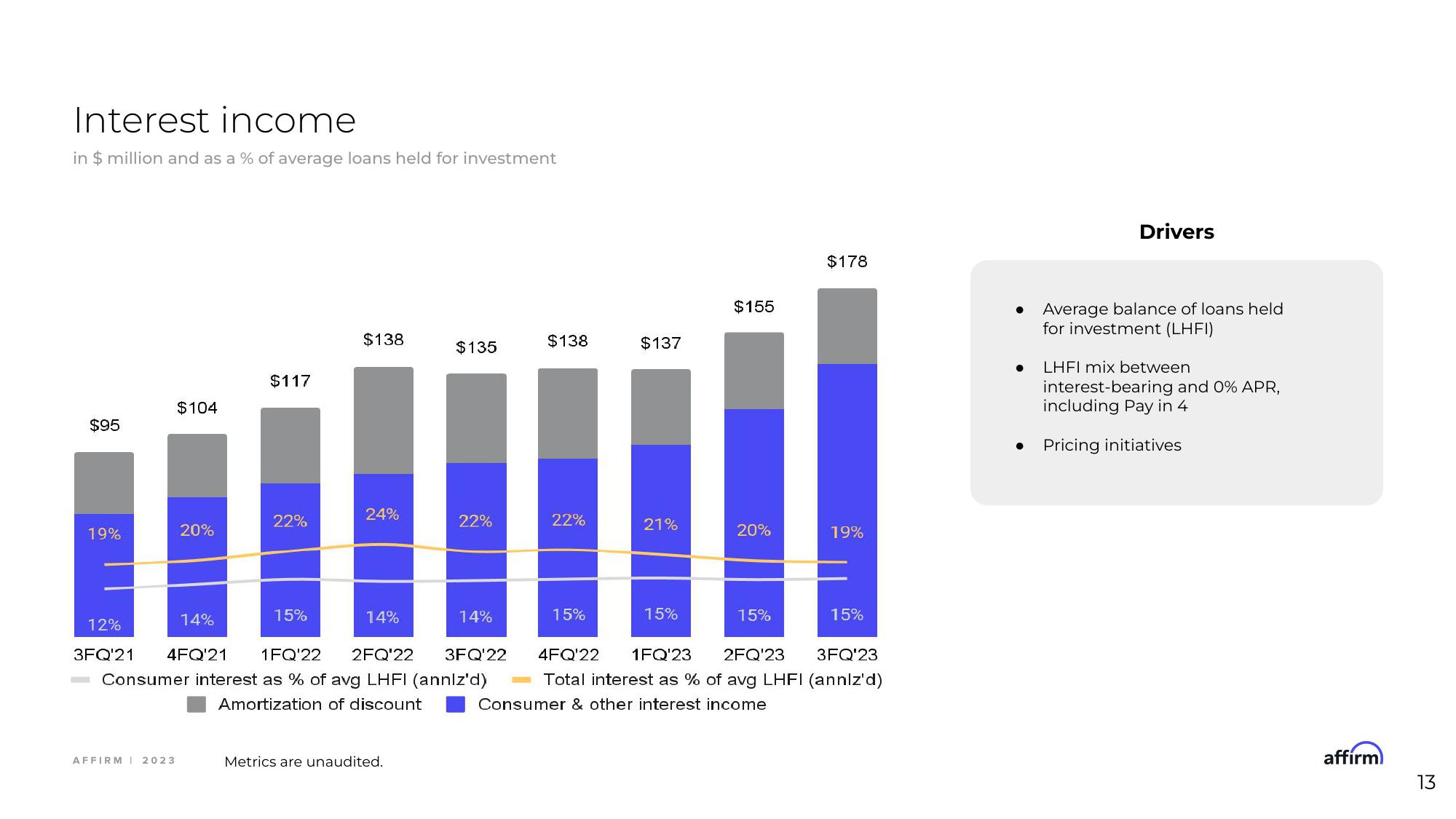Click the blue Consumer & other interest income swatch
1456x819 pixels.
[x=456, y=704]
